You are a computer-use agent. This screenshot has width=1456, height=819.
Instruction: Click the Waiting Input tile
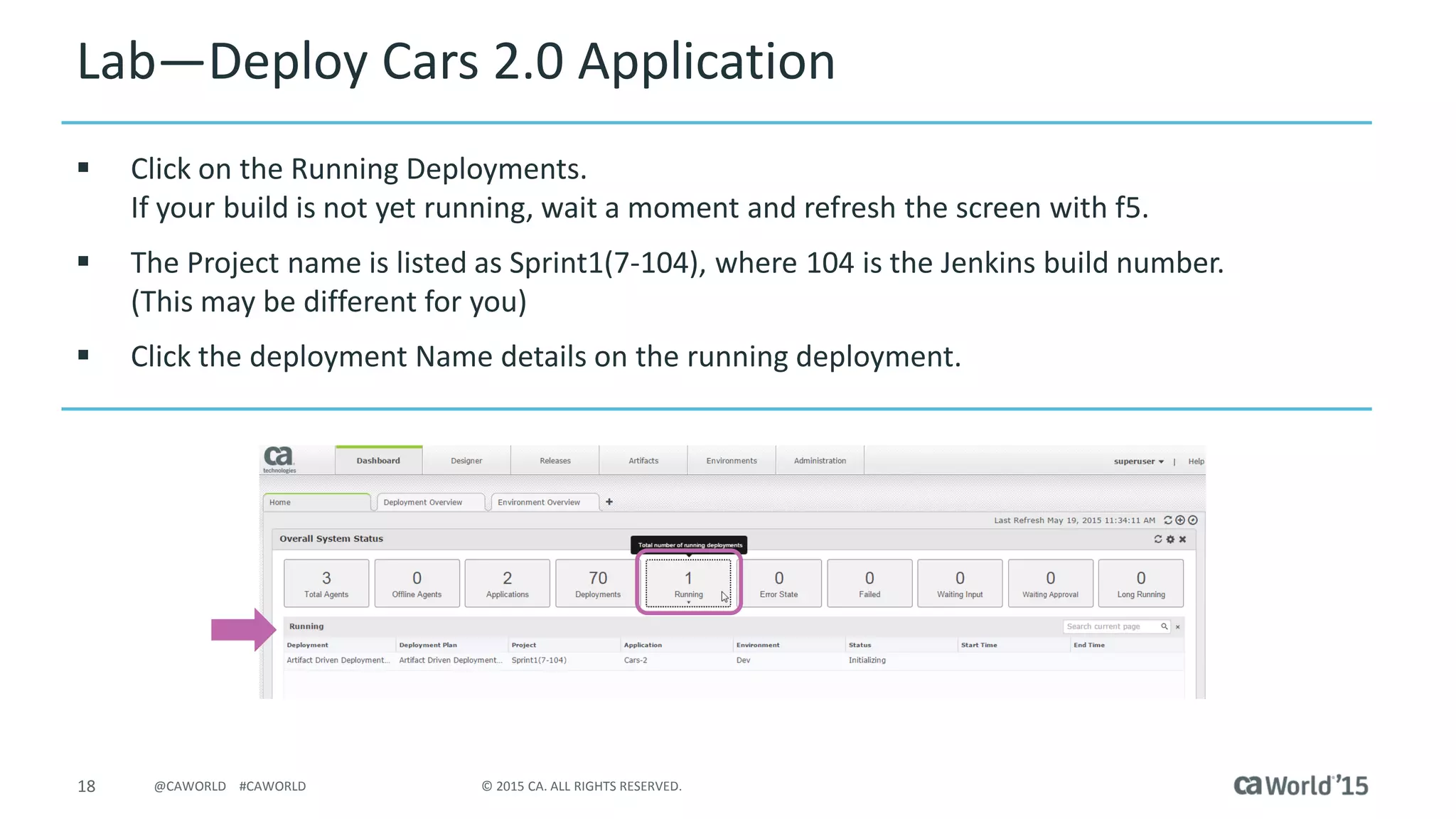click(x=960, y=583)
